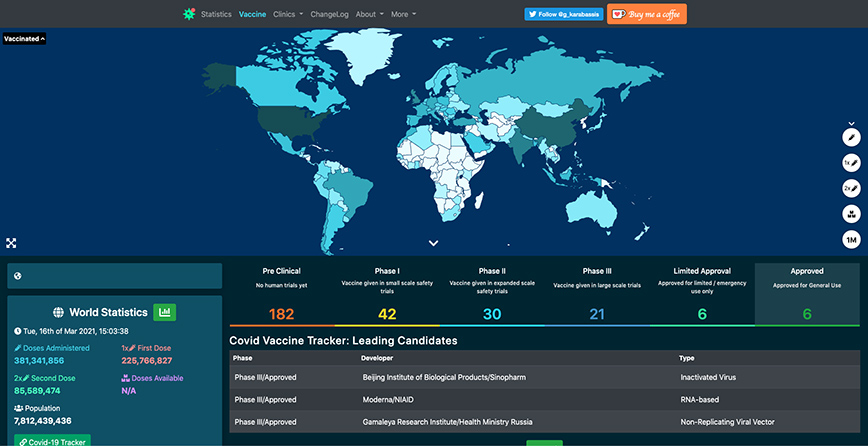This screenshot has height=446, width=868.
Task: Open the About dropdown menu
Action: pos(369,14)
